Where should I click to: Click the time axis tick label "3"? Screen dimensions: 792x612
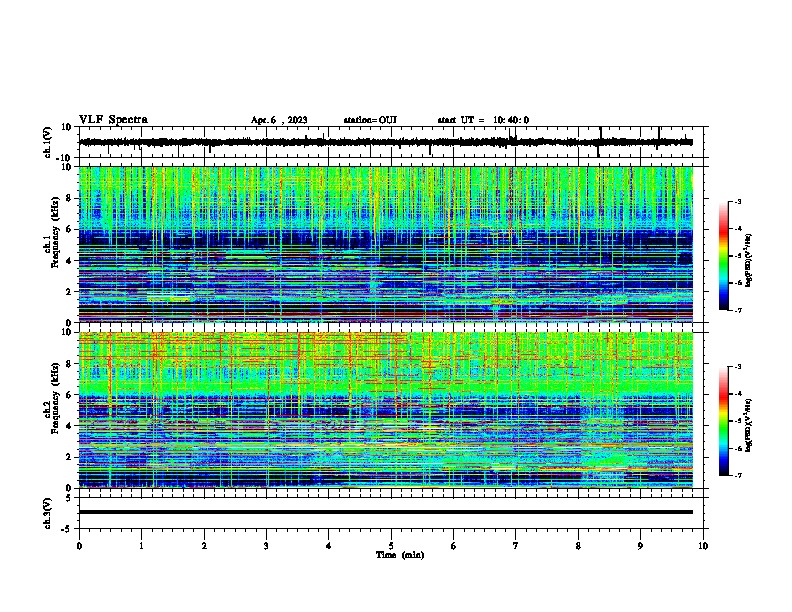click(266, 546)
